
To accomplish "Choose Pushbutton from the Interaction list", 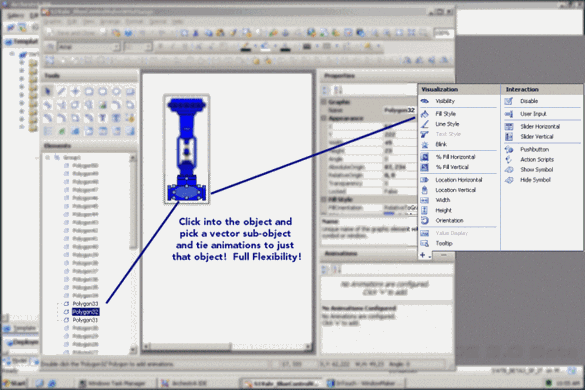I will click(x=534, y=149).
